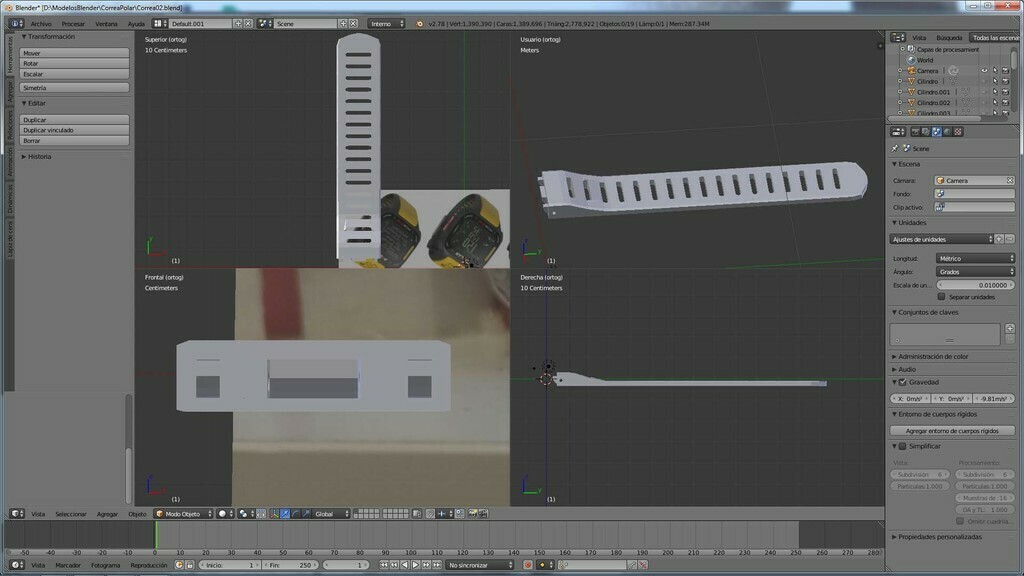
Task: Click Agregar entorno de cuerpos rígidos
Action: click(x=952, y=430)
